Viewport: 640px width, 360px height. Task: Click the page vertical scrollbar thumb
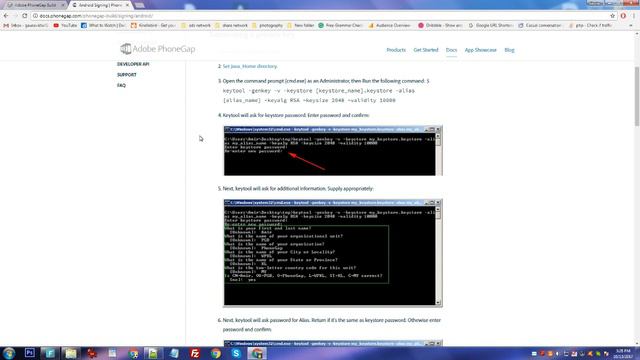[x=636, y=96]
